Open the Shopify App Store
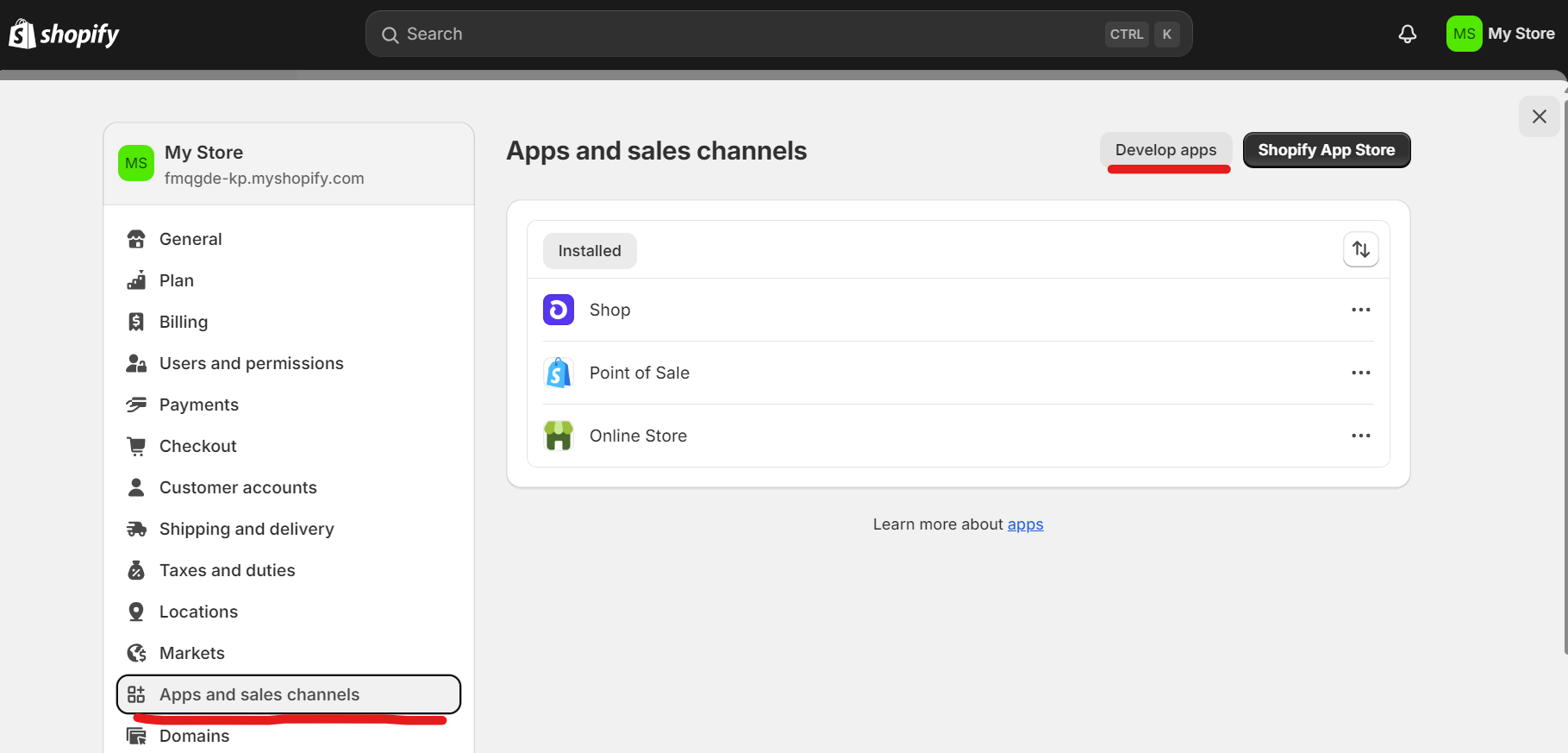Image resolution: width=1568 pixels, height=753 pixels. point(1327,150)
